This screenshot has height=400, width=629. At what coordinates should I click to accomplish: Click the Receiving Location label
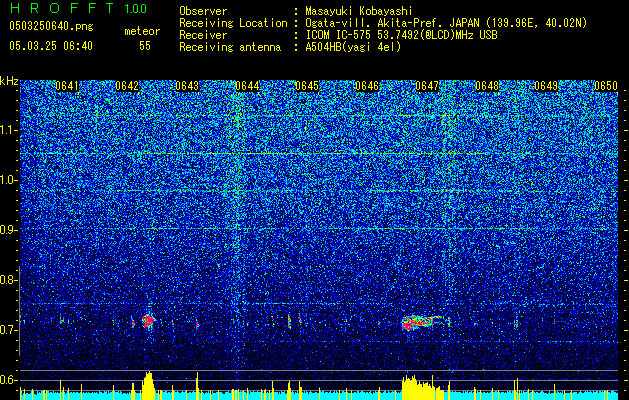click(233, 23)
